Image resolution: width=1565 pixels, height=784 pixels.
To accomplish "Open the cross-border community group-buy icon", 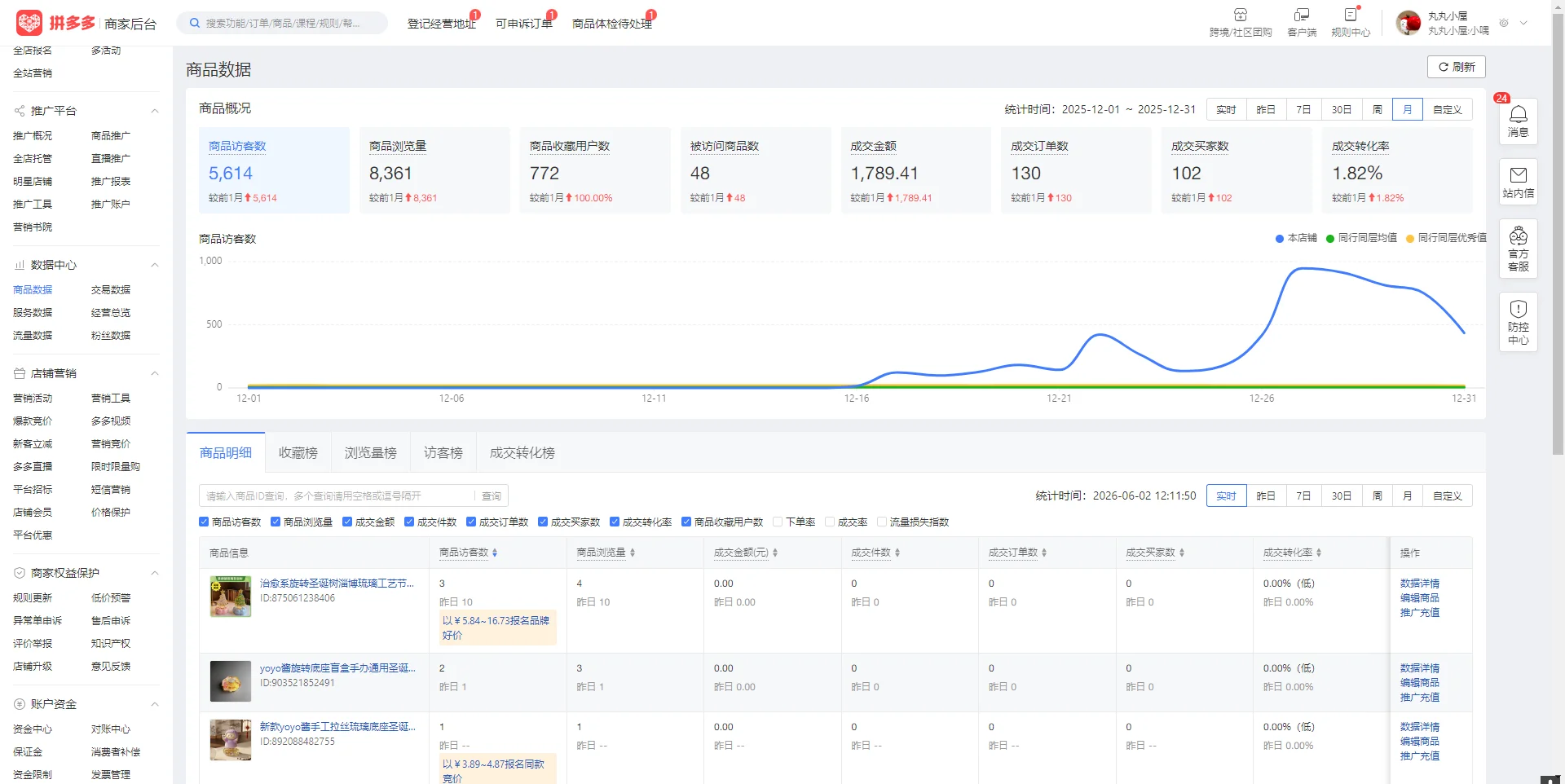I will point(1240,15).
